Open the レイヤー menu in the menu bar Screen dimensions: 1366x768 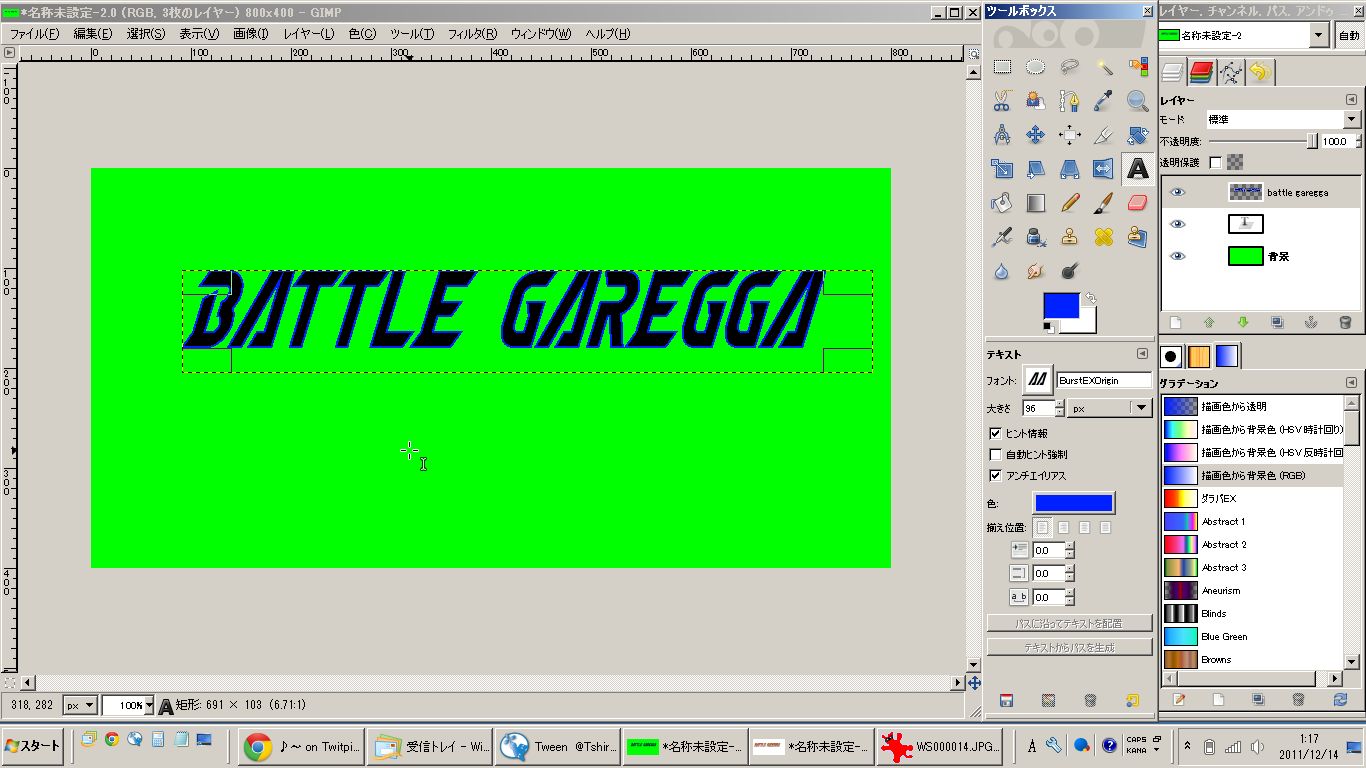pos(309,34)
